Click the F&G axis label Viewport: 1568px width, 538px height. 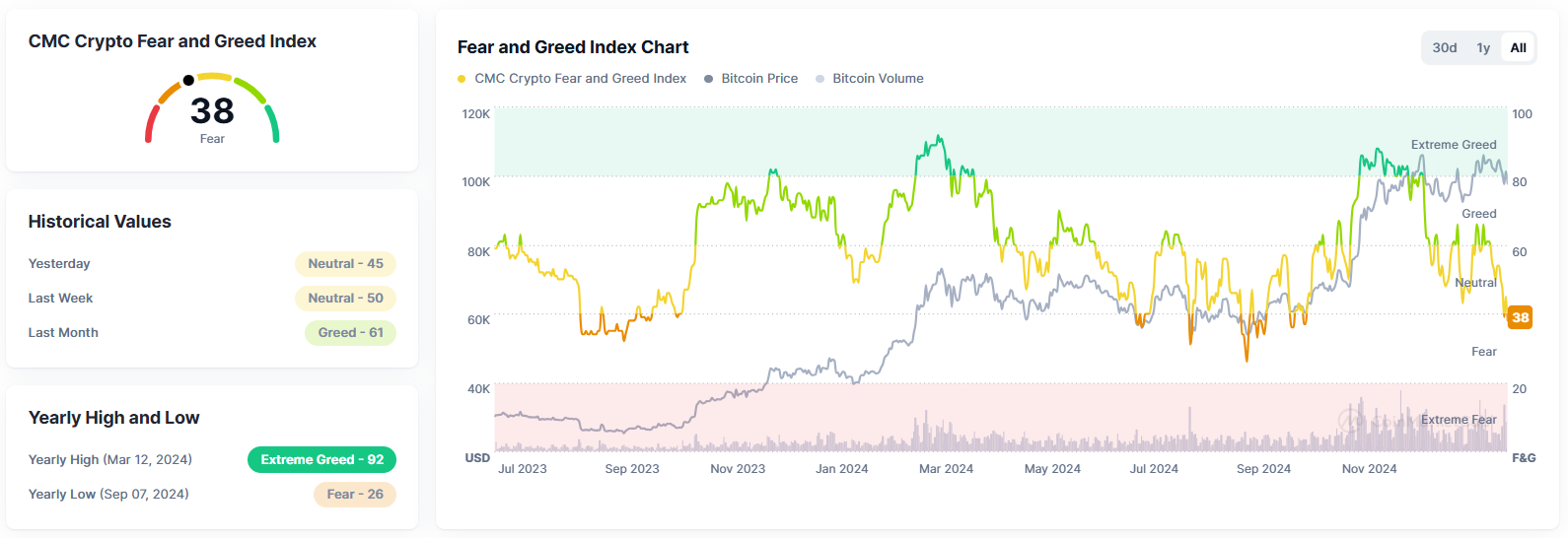tap(1524, 458)
